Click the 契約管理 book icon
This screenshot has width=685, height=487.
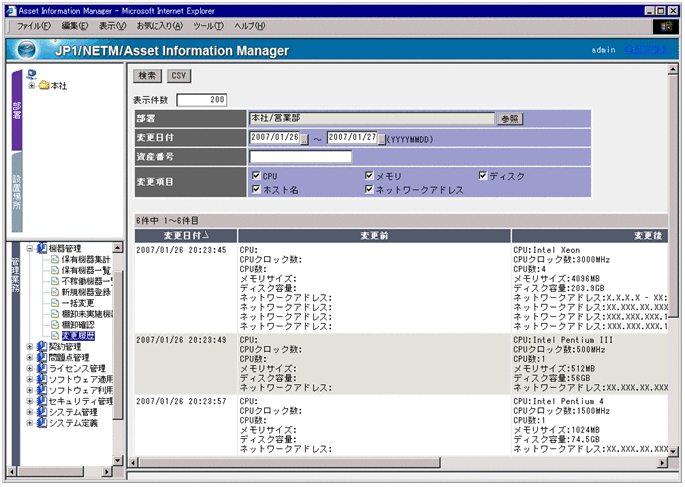(42, 347)
